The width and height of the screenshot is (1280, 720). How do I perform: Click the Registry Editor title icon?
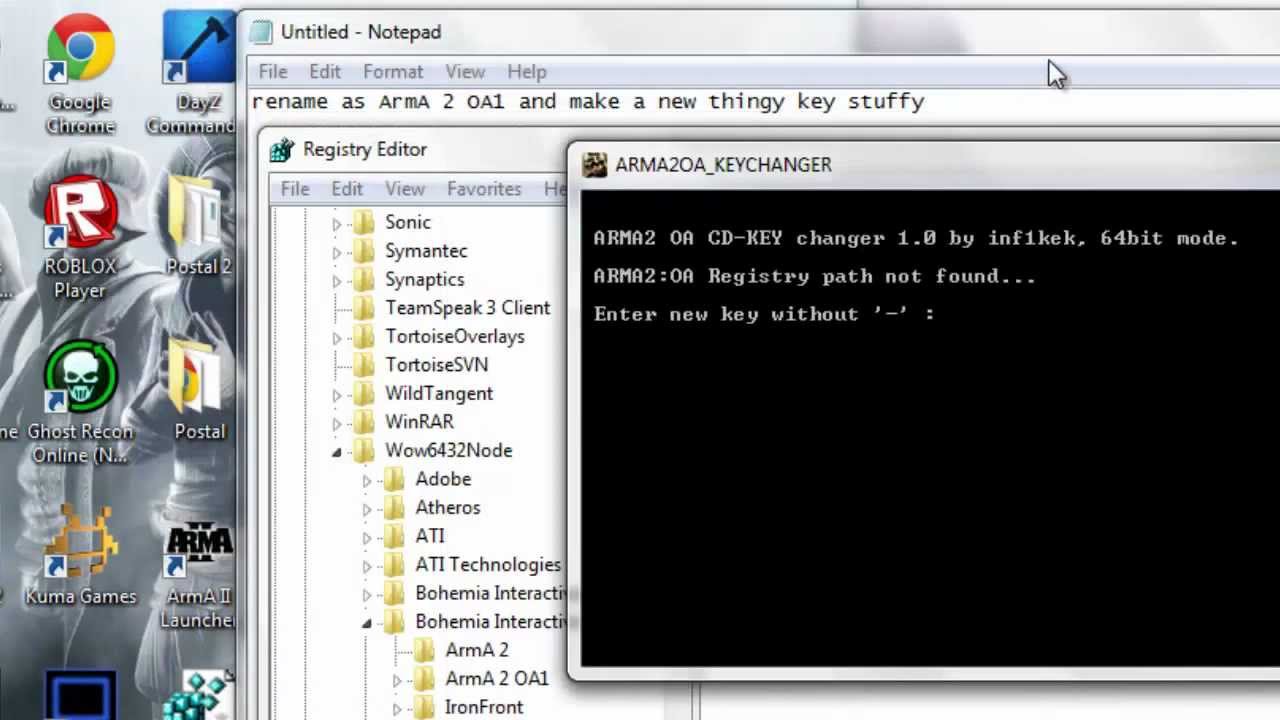(x=283, y=150)
